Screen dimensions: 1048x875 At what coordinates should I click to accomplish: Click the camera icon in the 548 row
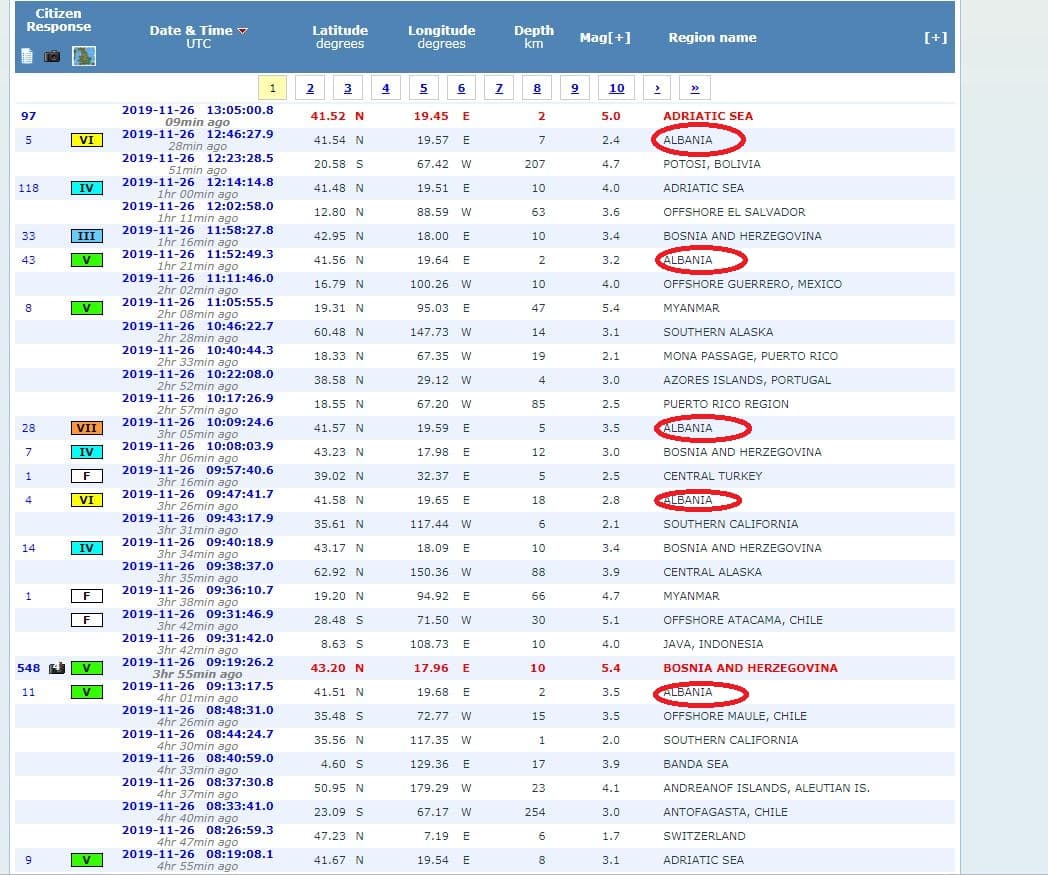click(x=57, y=668)
